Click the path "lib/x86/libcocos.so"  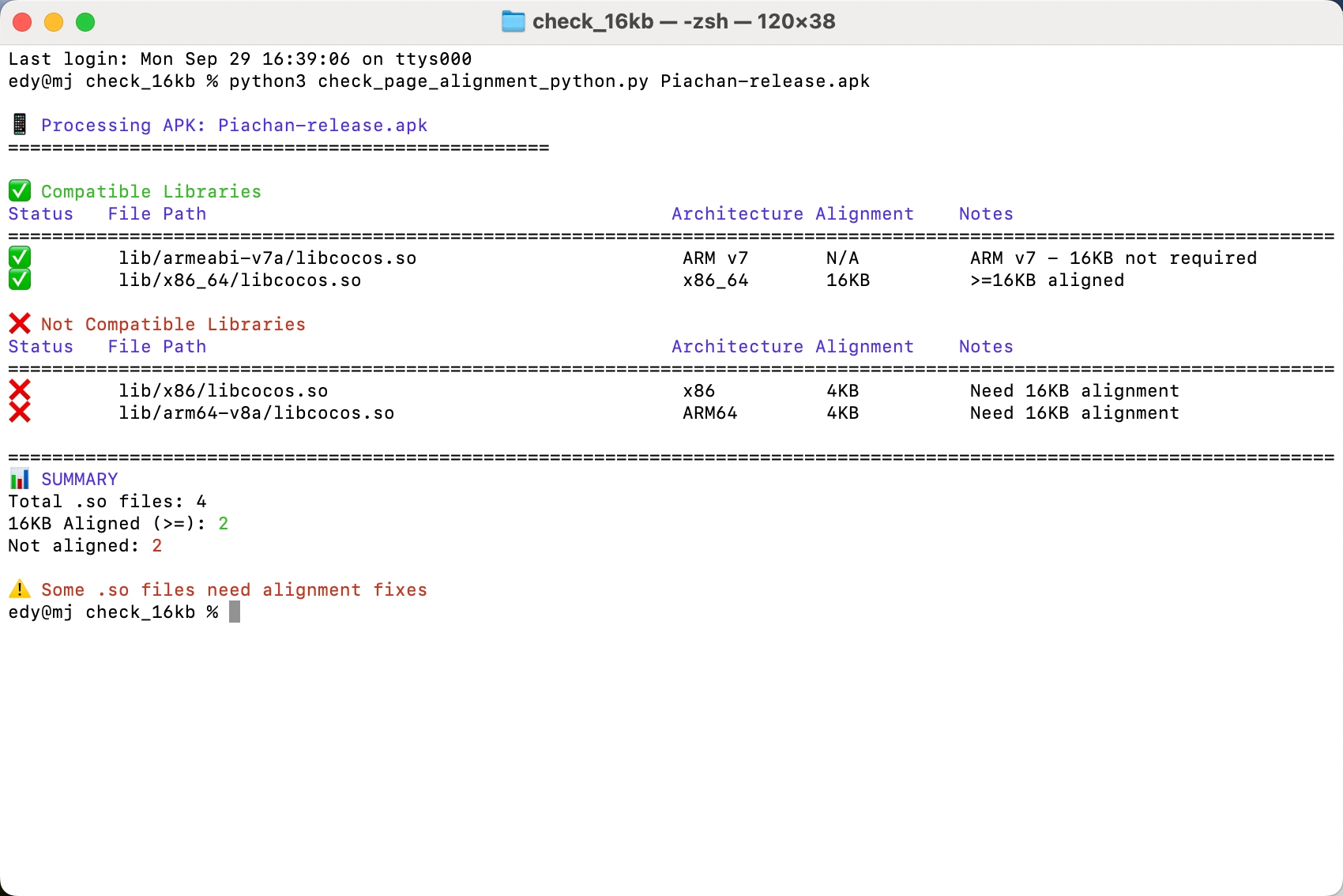coord(224,391)
